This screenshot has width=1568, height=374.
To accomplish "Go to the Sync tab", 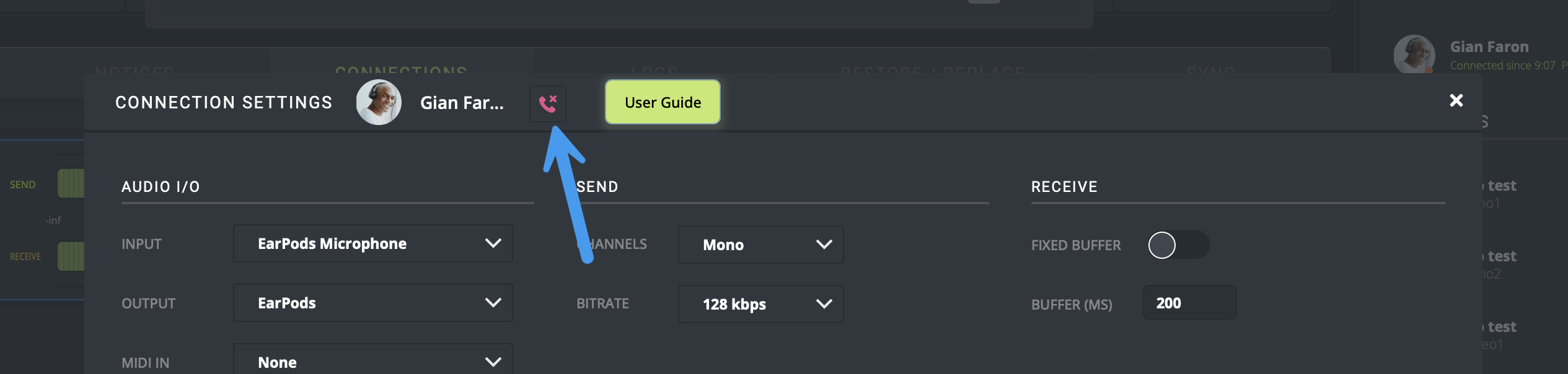I will pos(1210,69).
